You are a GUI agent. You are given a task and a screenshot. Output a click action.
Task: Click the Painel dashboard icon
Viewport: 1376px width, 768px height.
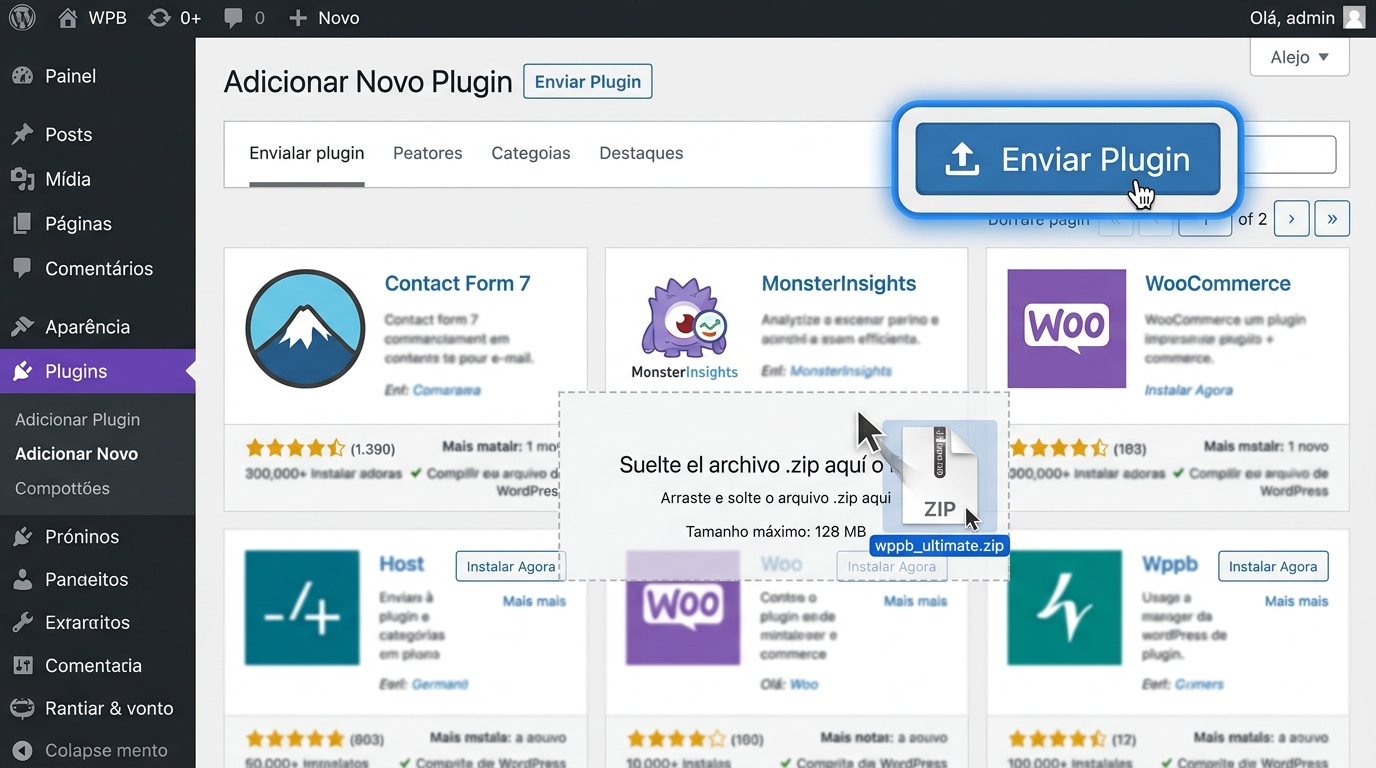pos(22,76)
